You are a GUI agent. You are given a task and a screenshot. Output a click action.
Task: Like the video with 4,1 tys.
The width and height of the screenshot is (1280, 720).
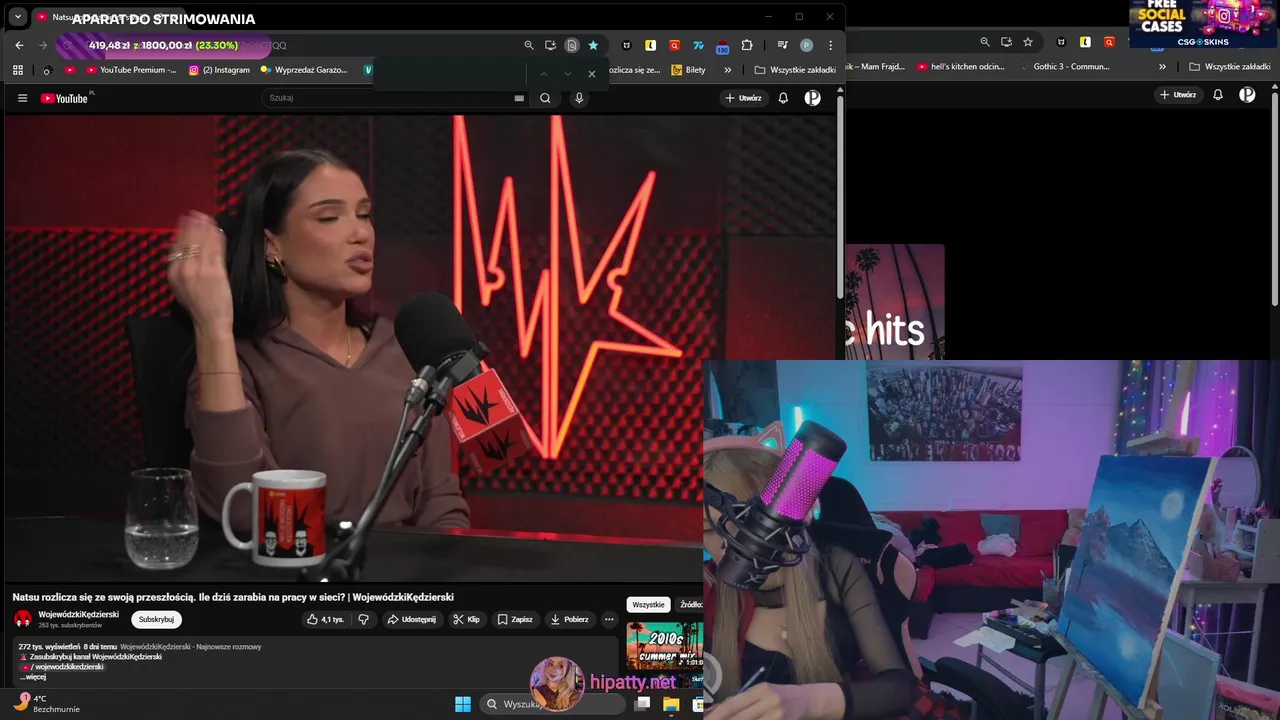point(326,620)
